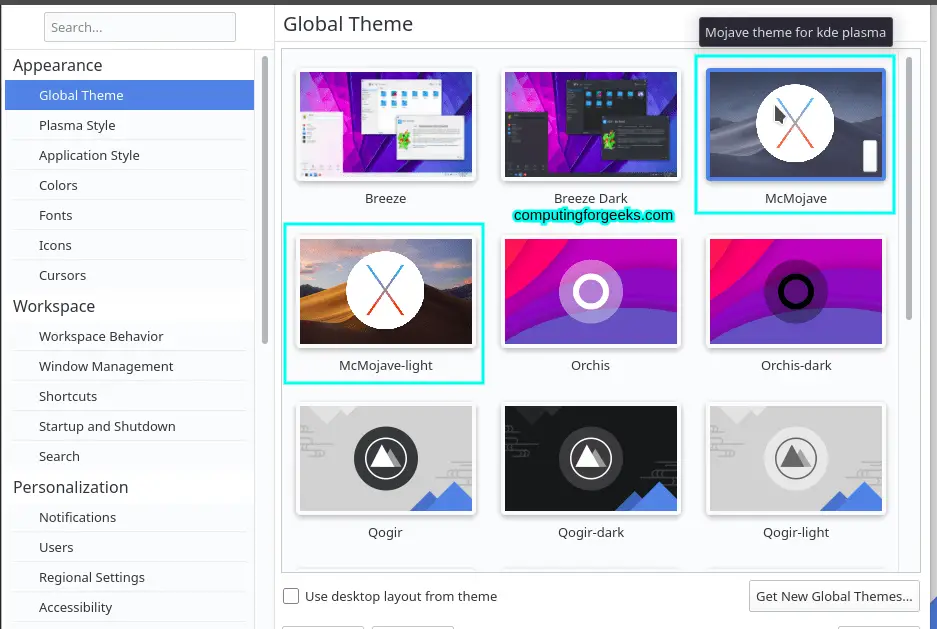Select the Breeze global theme thumbnail
The height and width of the screenshot is (629, 937).
click(385, 124)
